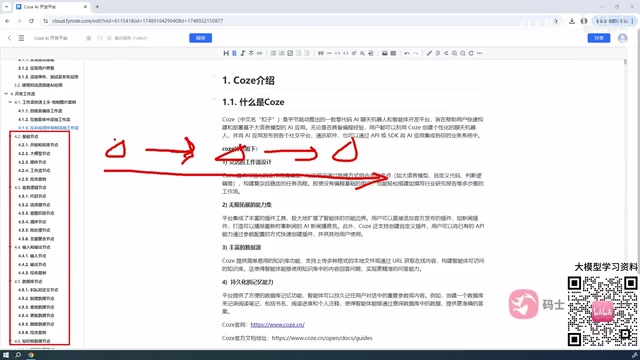640x360 pixels.
Task: Insert a table into the note
Action: pyautogui.click(x=393, y=53)
